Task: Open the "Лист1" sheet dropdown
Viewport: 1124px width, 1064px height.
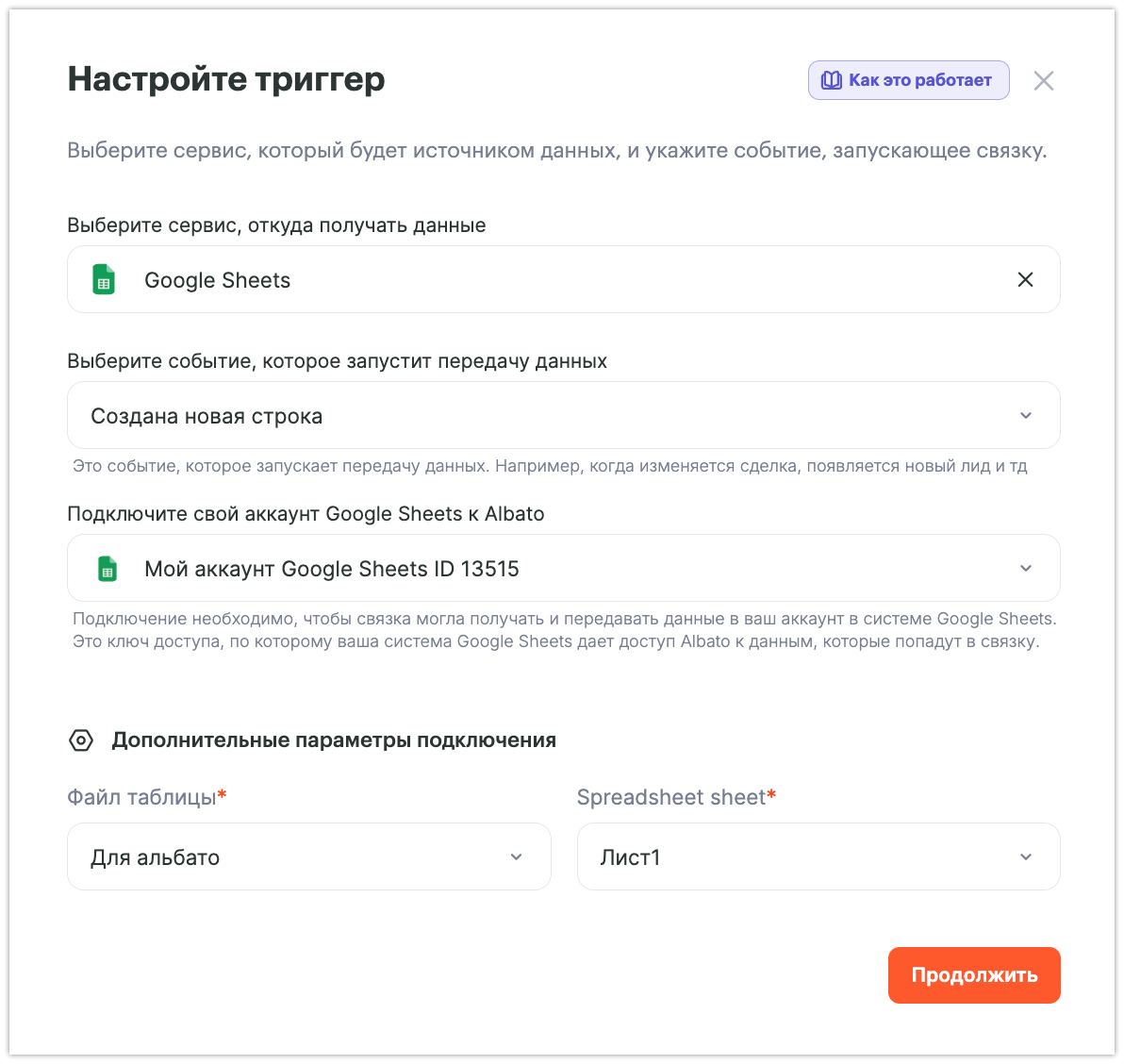Action: click(792, 857)
